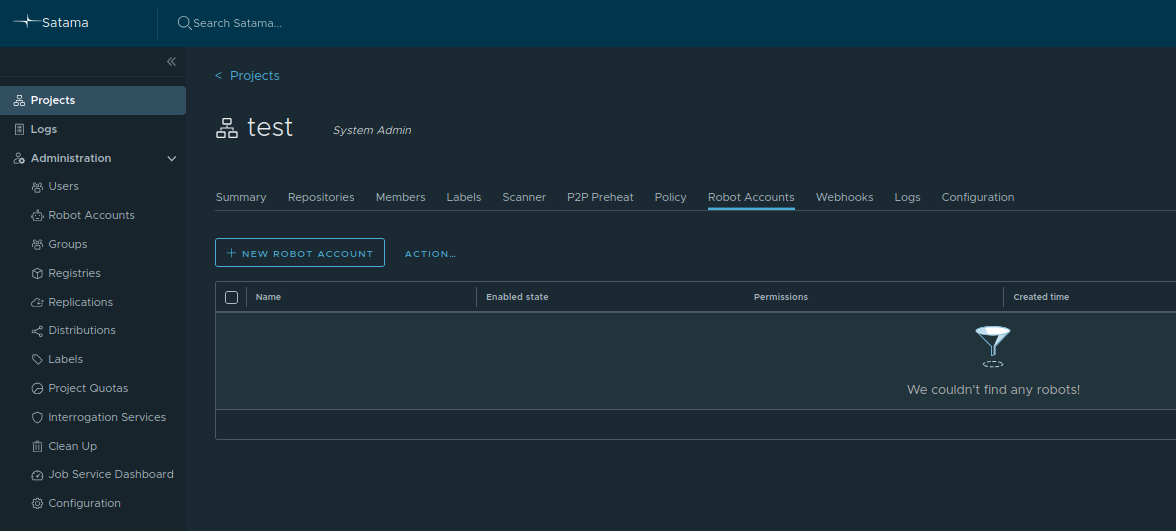Screen dimensions: 1176x531
Task: Click the Projects sidebar icon
Action: [x=20, y=100]
